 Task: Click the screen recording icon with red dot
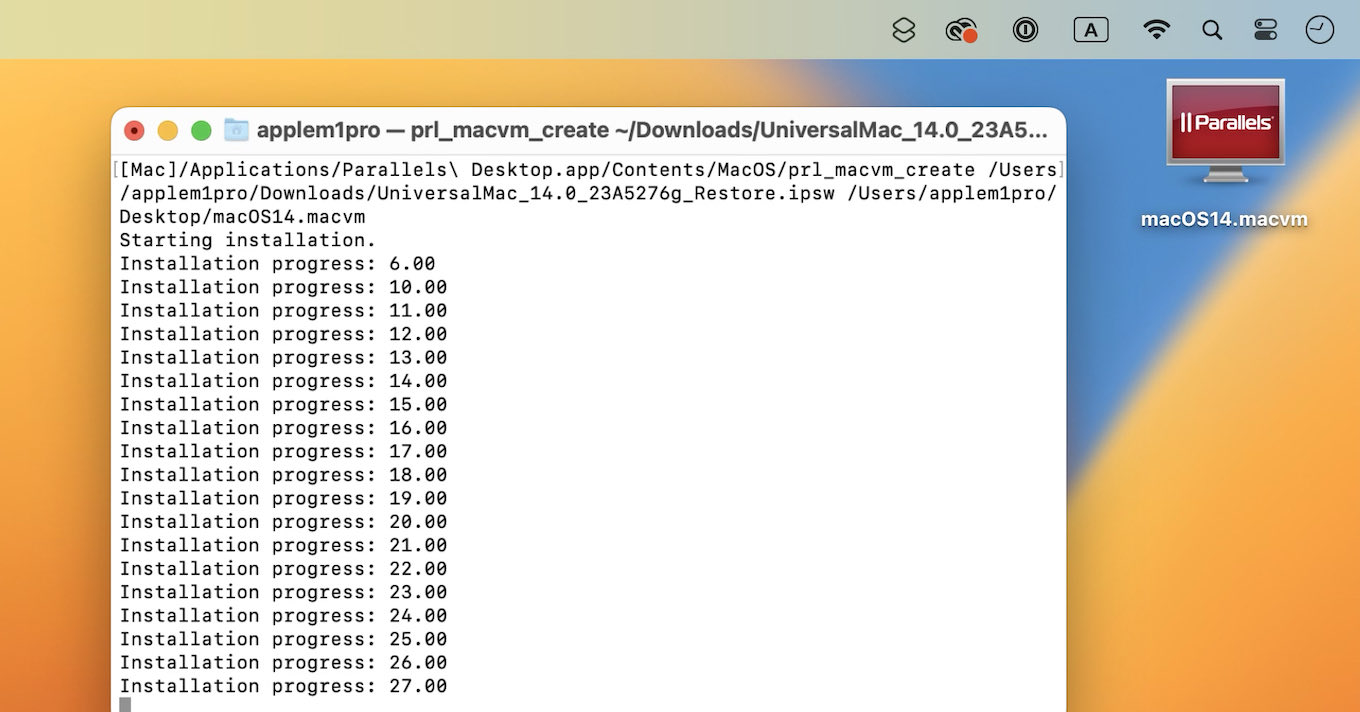click(x=960, y=29)
